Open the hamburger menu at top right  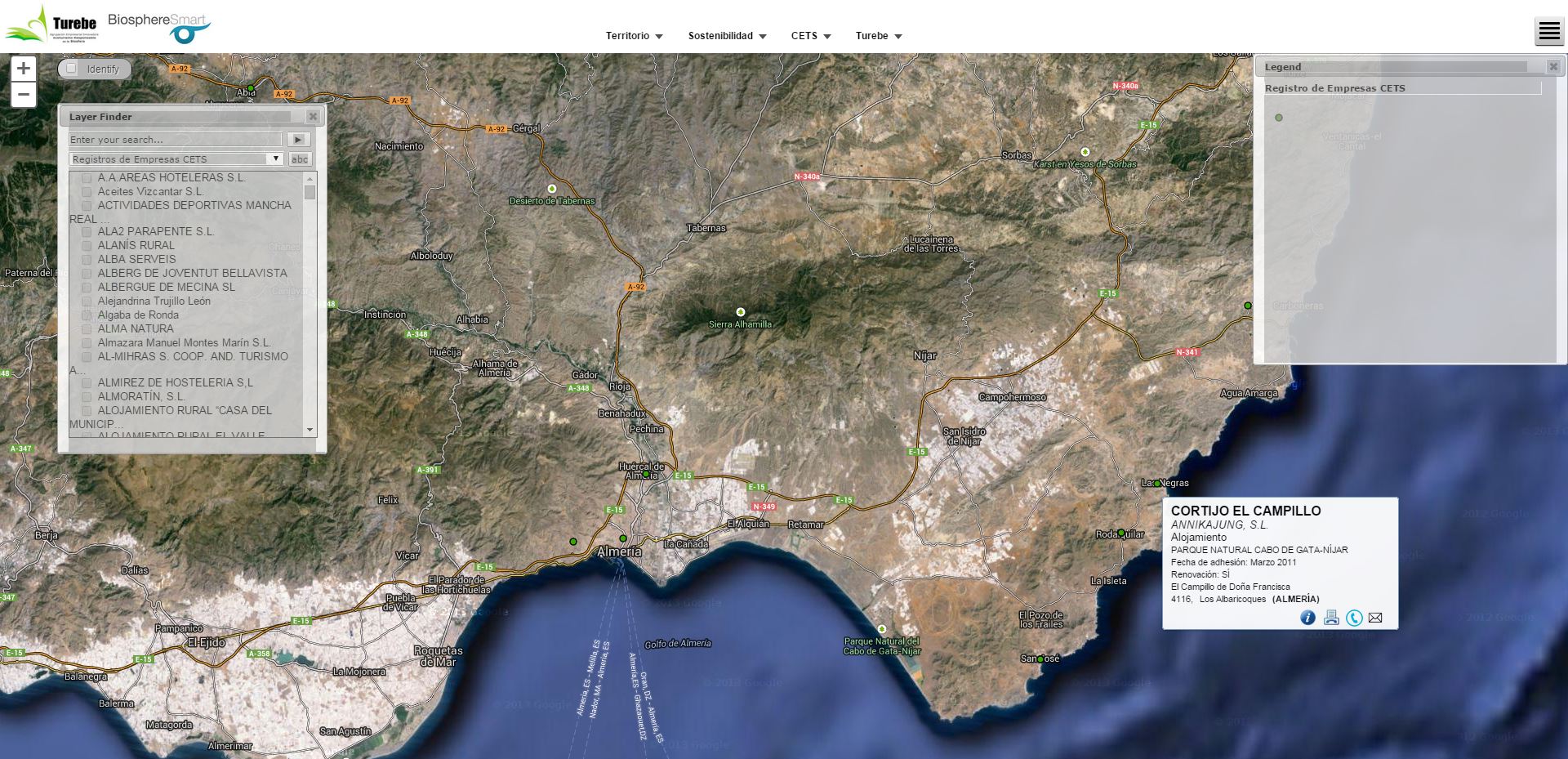[1548, 32]
